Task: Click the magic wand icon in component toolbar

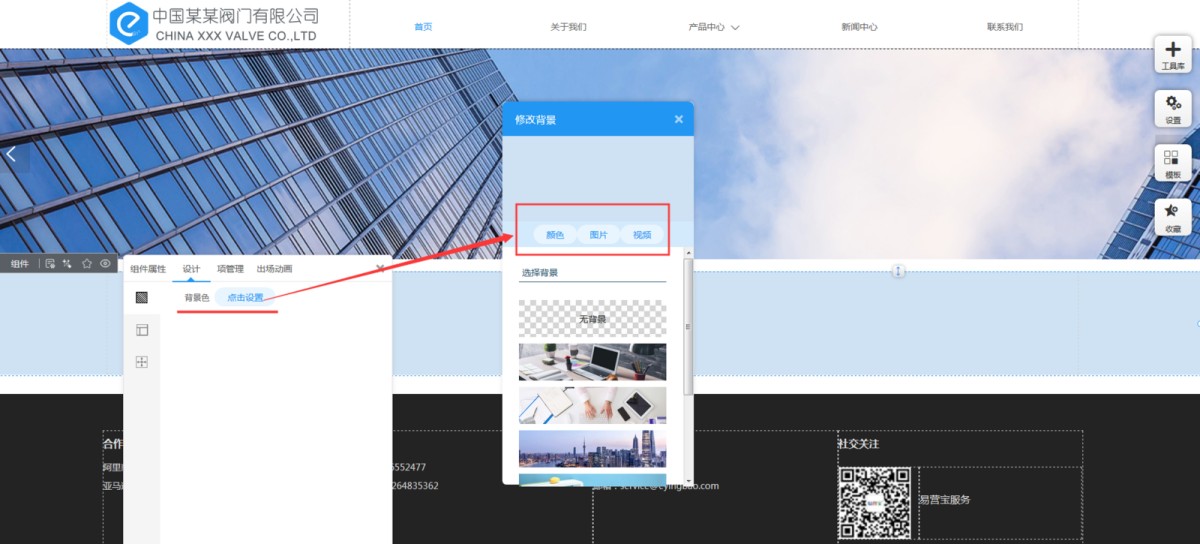Action: (68, 264)
